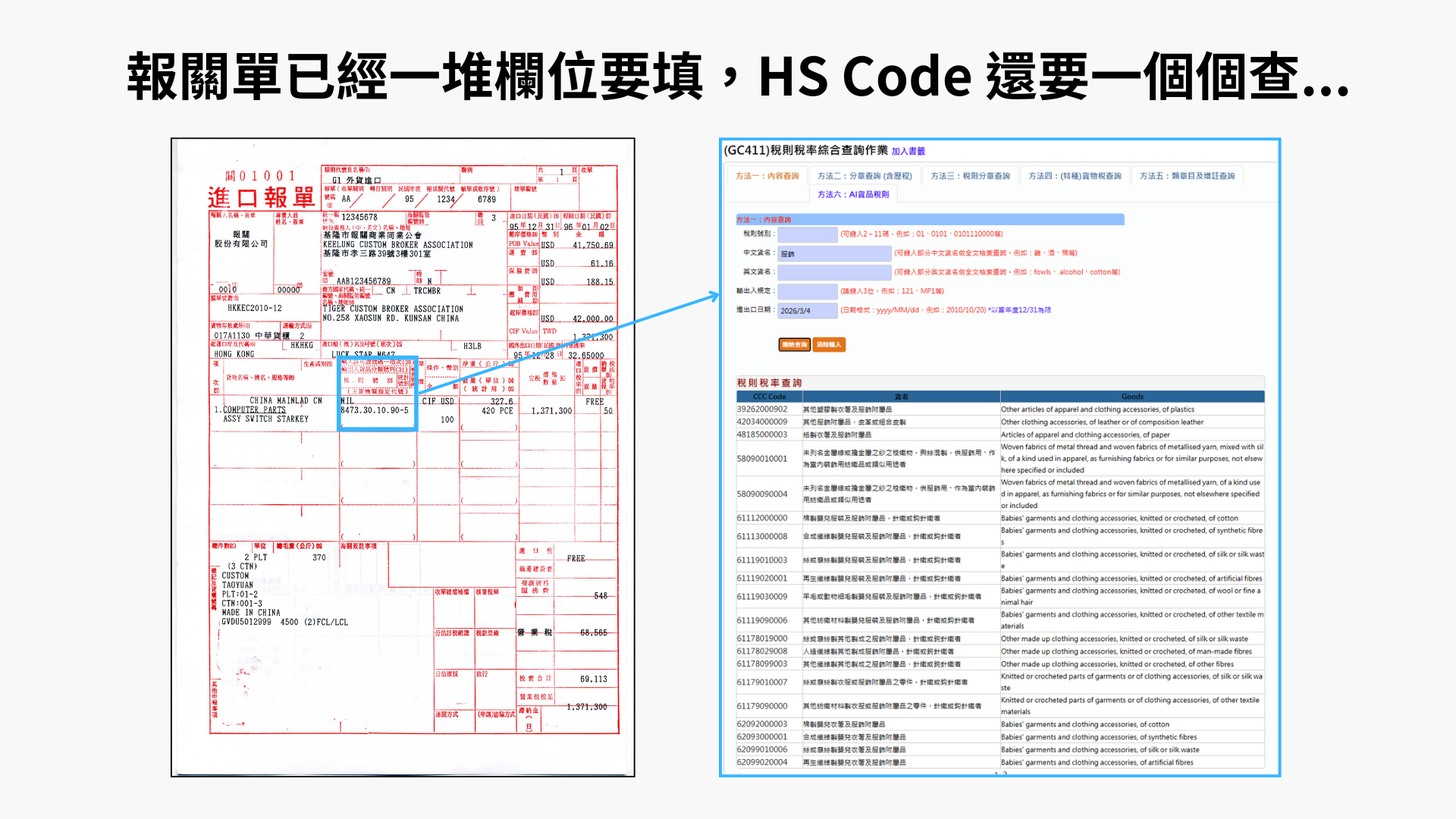
Task: Select the result row 42034000009
Action: [x=762, y=422]
